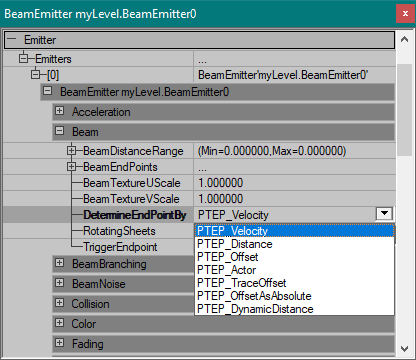Expand the Collision section
Viewport: 416px width, 360px height.
(x=59, y=303)
